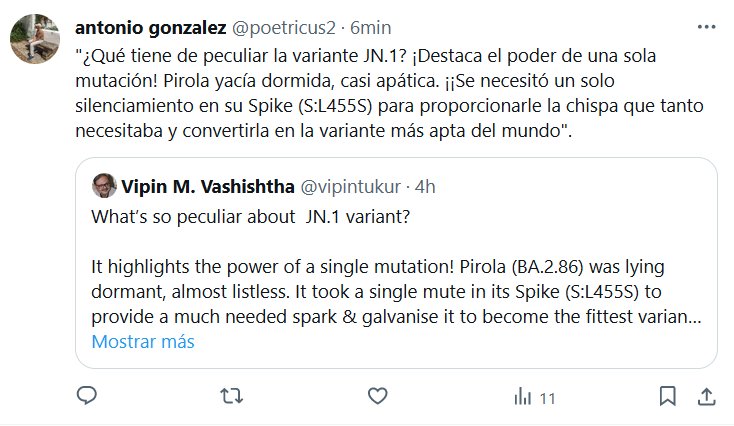Image resolution: width=734 pixels, height=426 pixels.
Task: Open the view analytics bar chart icon
Action: point(522,397)
